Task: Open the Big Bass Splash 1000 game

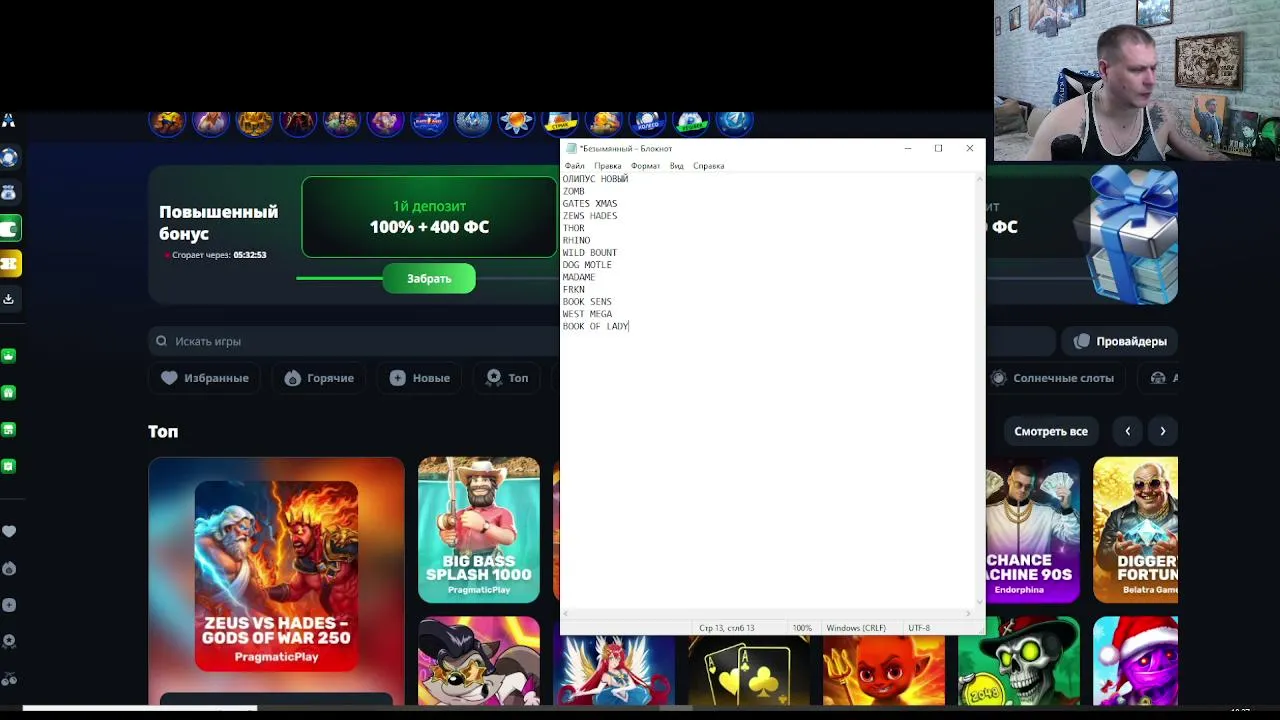Action: (x=479, y=530)
